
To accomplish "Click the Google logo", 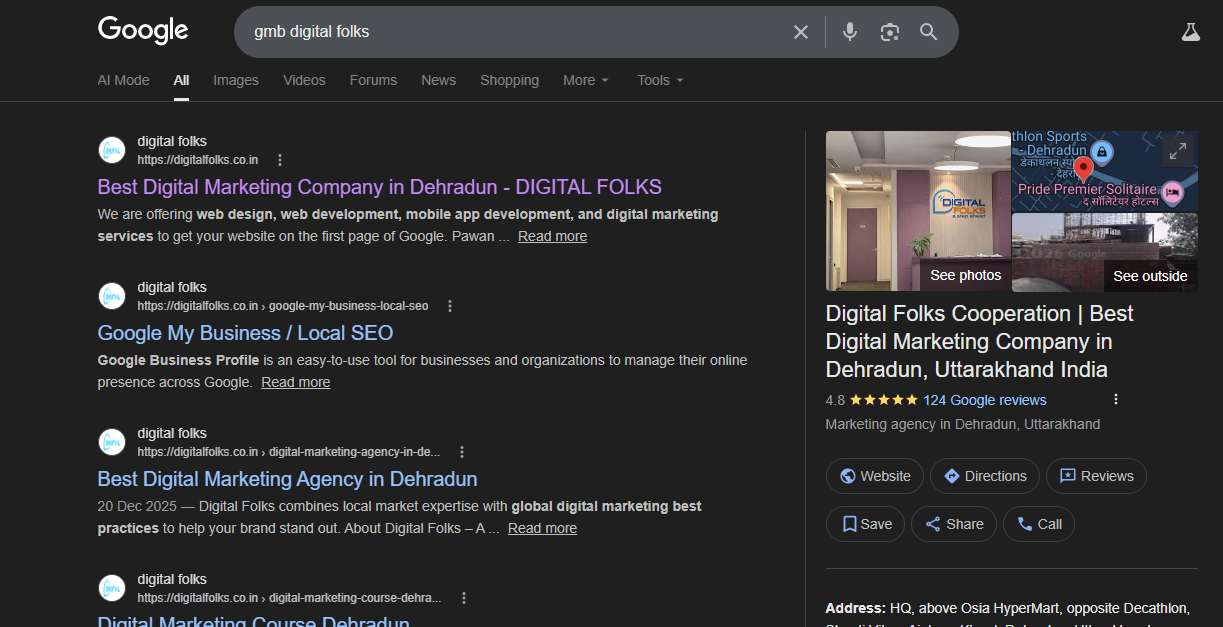I will pos(143,31).
